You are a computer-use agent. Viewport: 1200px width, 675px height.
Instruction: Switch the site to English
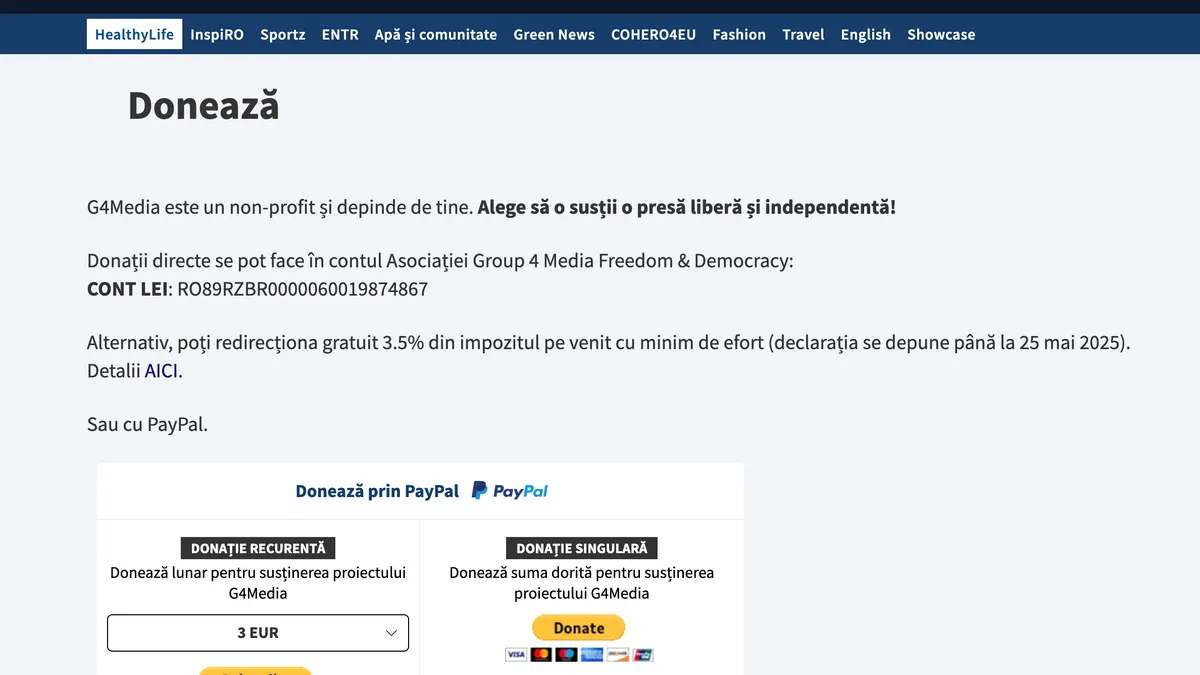tap(865, 34)
